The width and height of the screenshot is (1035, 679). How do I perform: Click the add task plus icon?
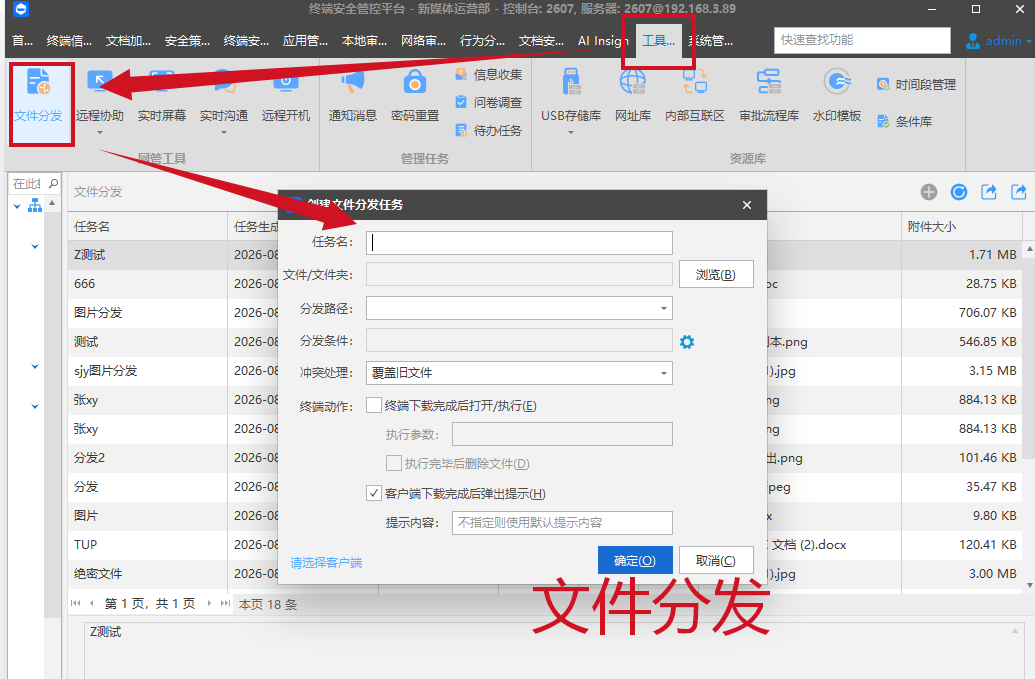coord(929,192)
